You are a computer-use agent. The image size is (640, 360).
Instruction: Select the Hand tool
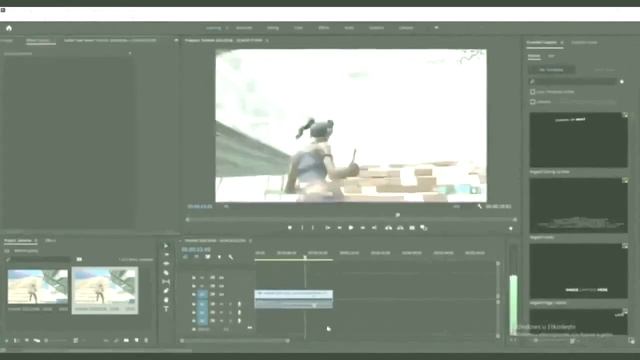pyautogui.click(x=166, y=300)
